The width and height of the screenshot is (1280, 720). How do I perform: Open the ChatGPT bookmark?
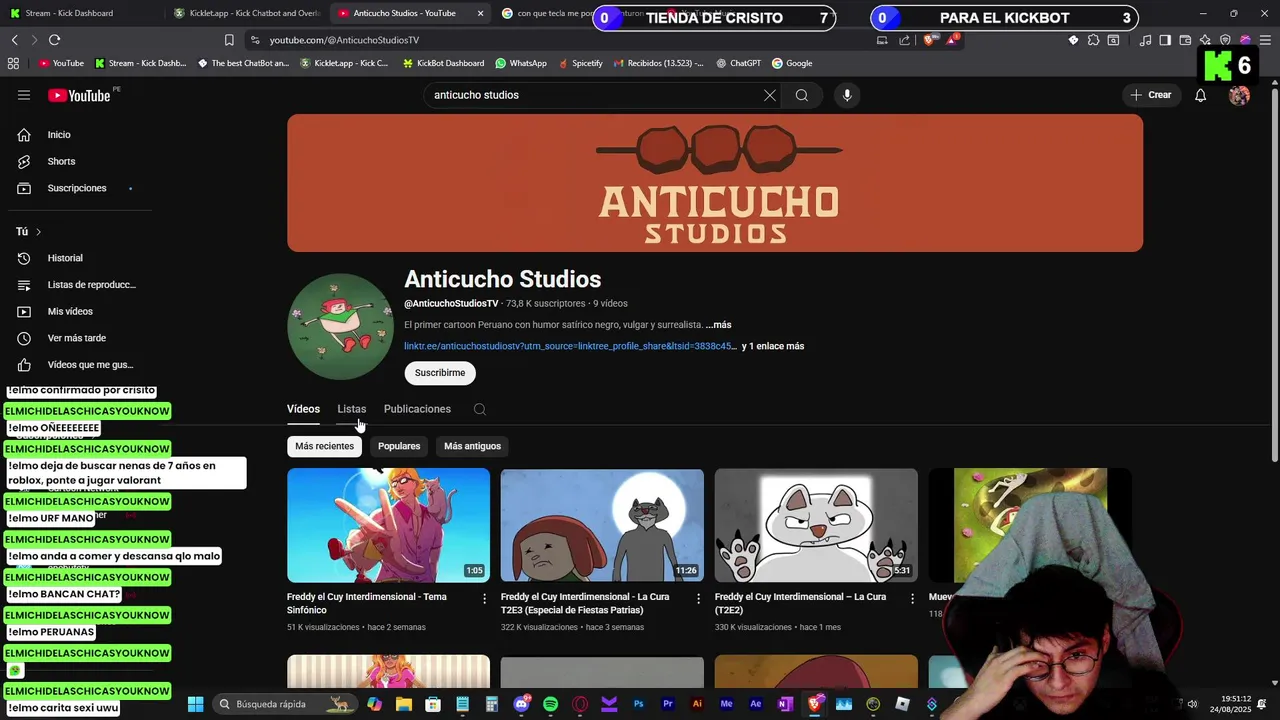738,63
